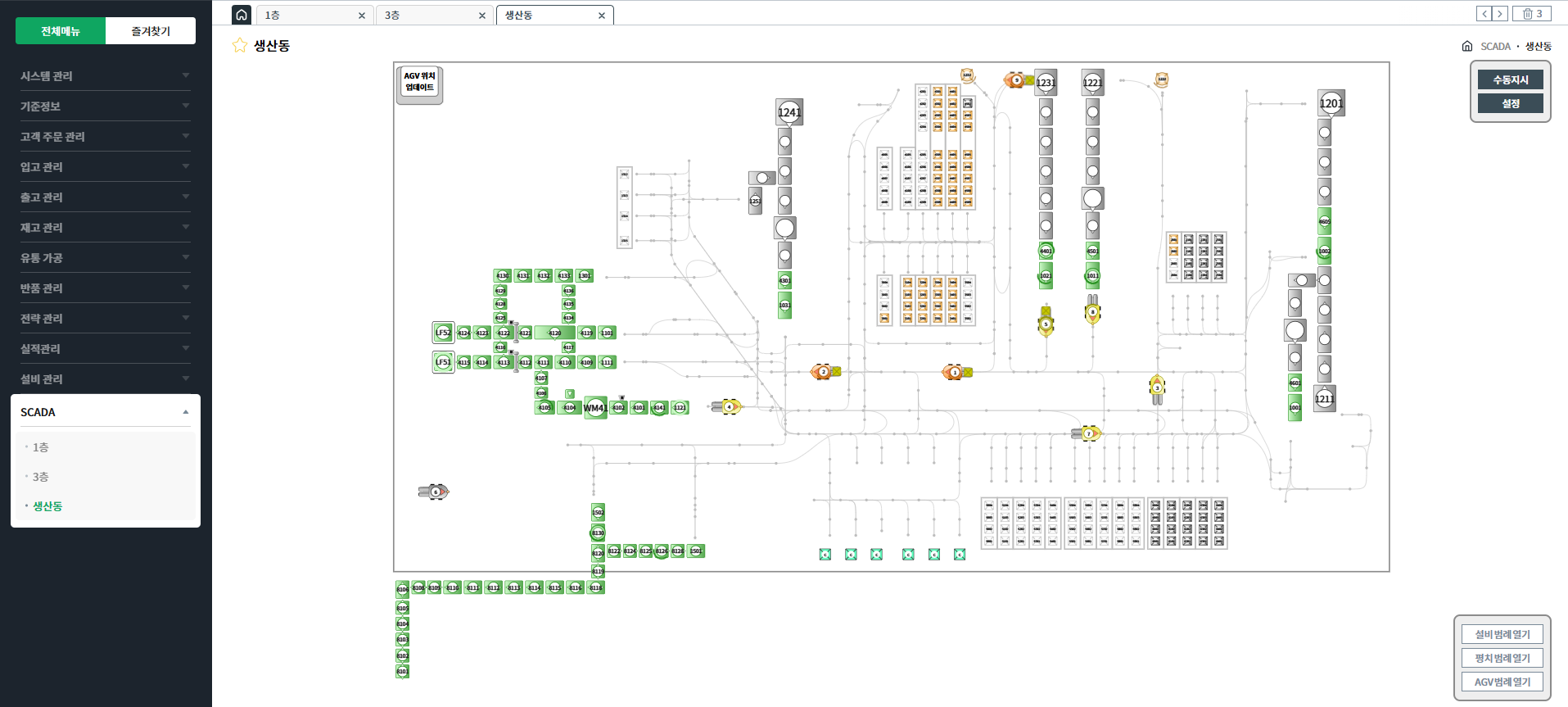
Task: Click yellow AGV number 8 below node 1011
Action: click(x=1092, y=310)
